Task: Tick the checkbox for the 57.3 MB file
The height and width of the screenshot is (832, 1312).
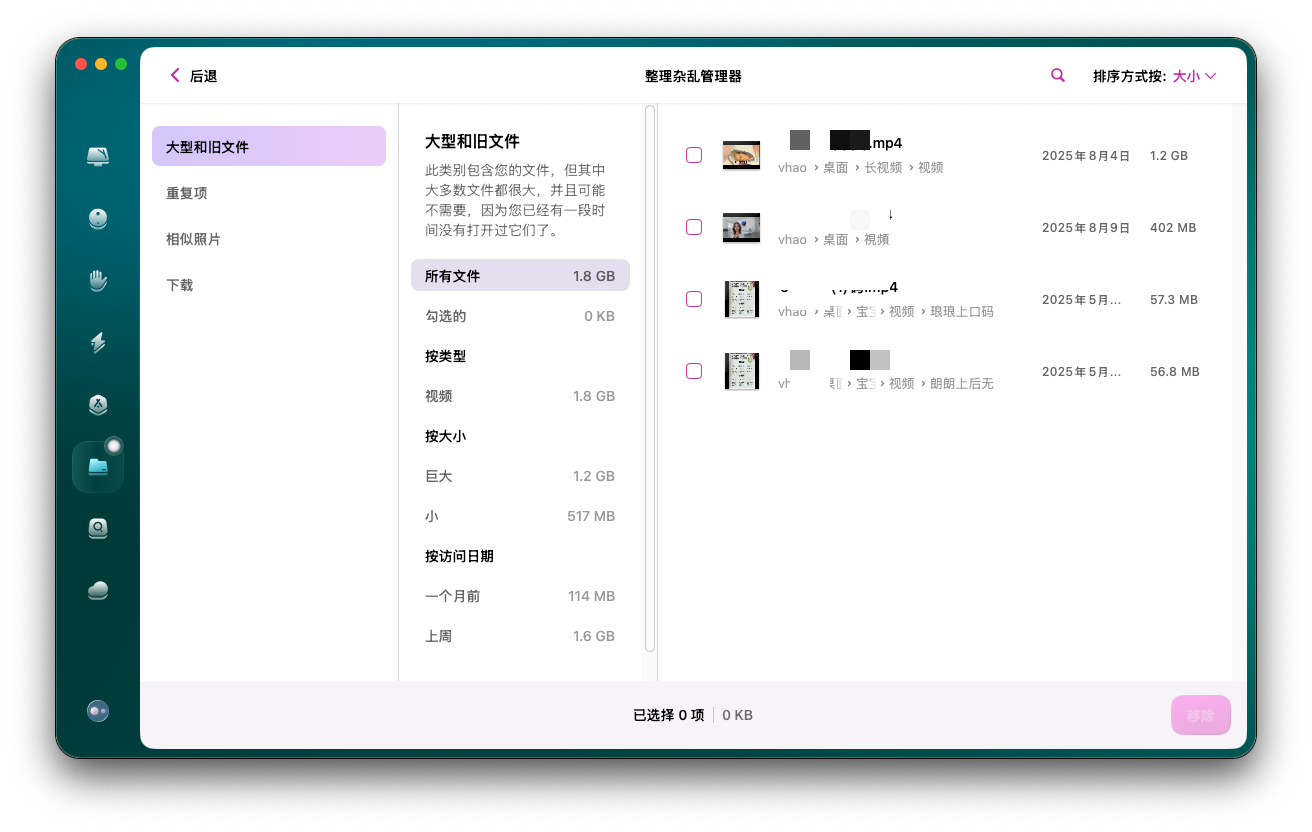Action: pyautogui.click(x=694, y=299)
